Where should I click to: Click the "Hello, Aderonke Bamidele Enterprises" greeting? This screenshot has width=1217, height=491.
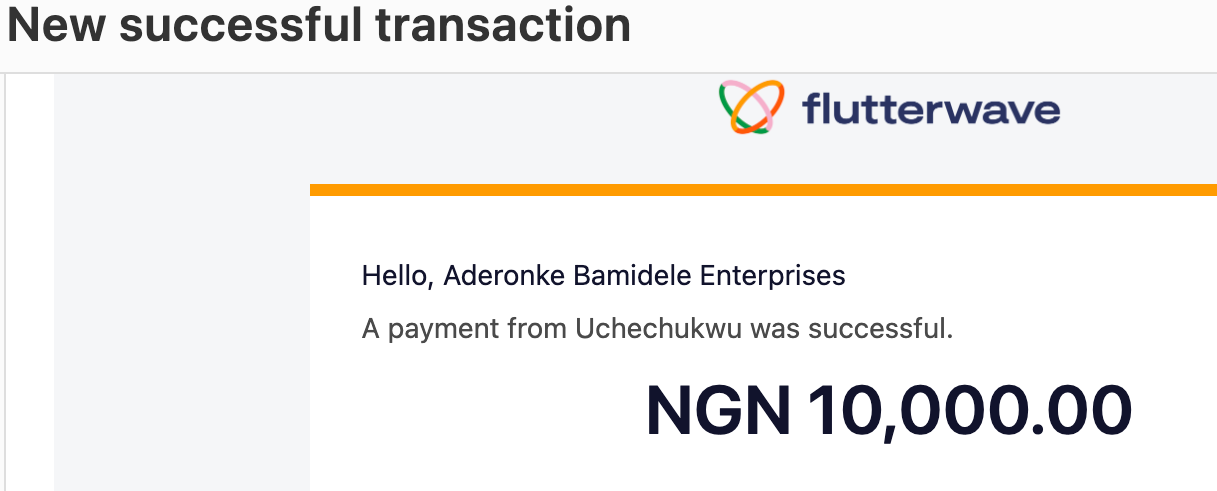tap(603, 275)
